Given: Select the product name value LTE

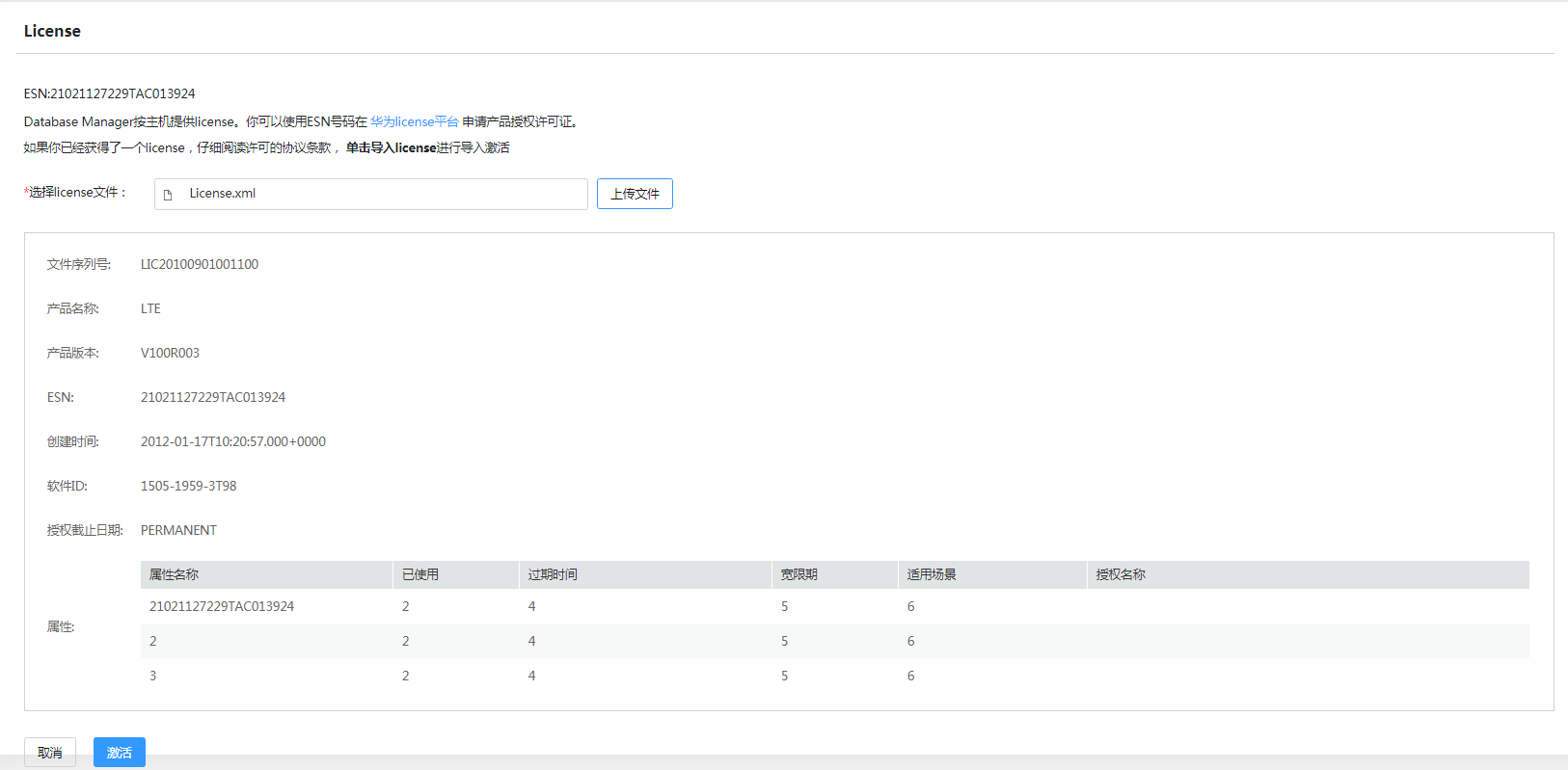Looking at the screenshot, I should [150, 308].
